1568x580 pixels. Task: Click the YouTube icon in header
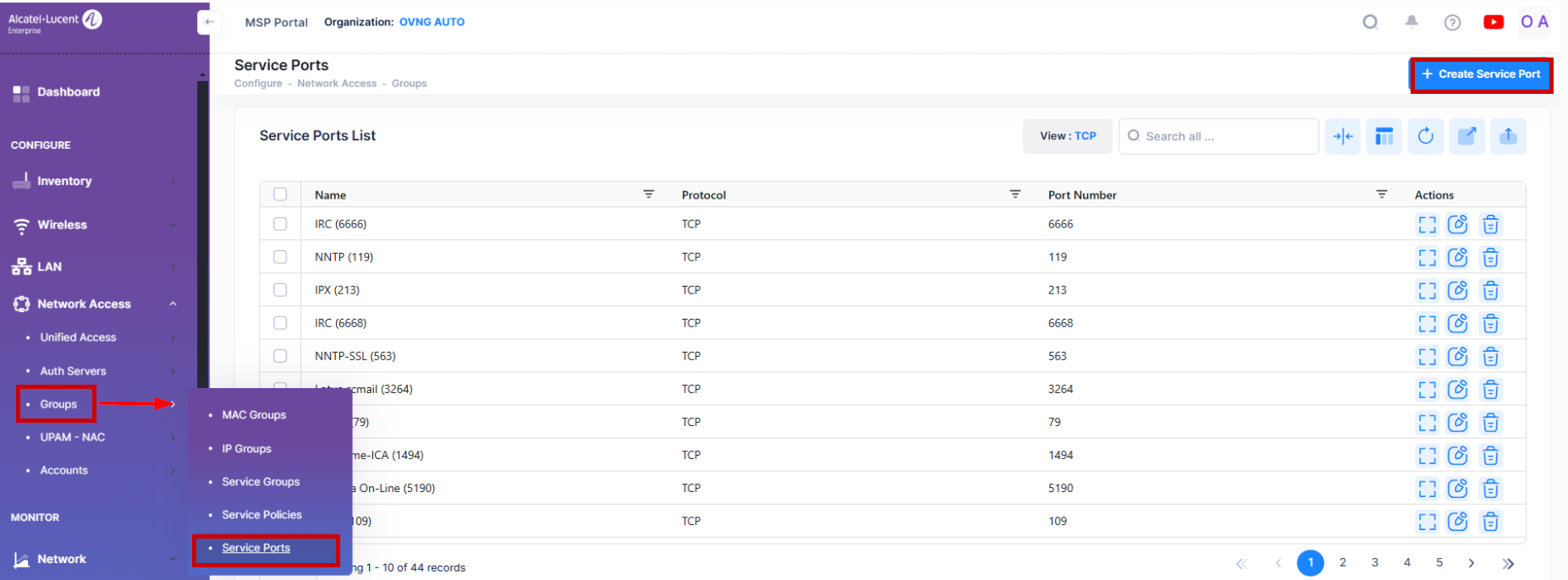click(x=1493, y=22)
